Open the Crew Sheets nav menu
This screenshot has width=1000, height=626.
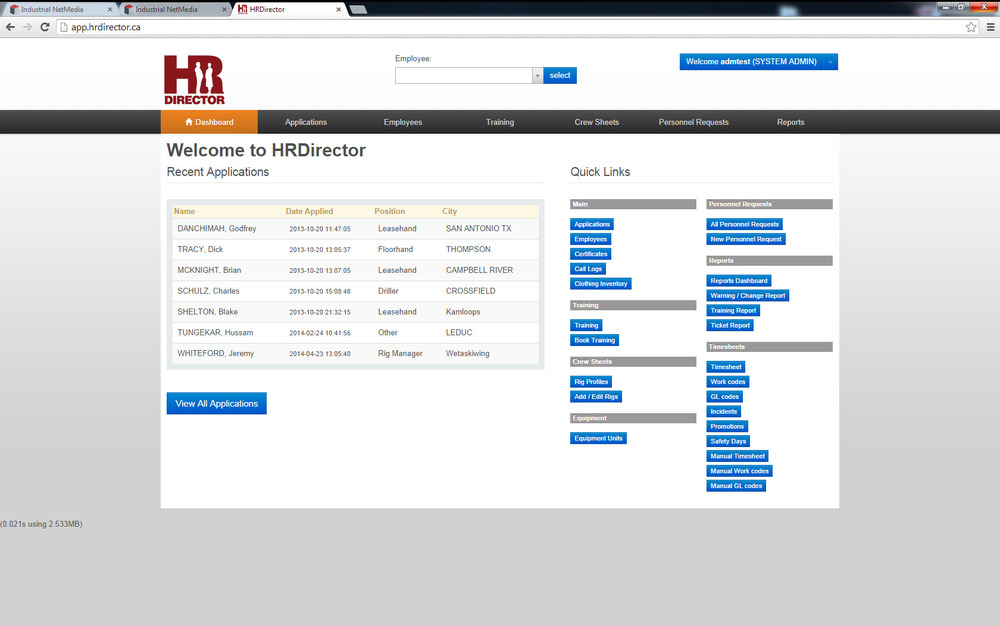click(597, 122)
